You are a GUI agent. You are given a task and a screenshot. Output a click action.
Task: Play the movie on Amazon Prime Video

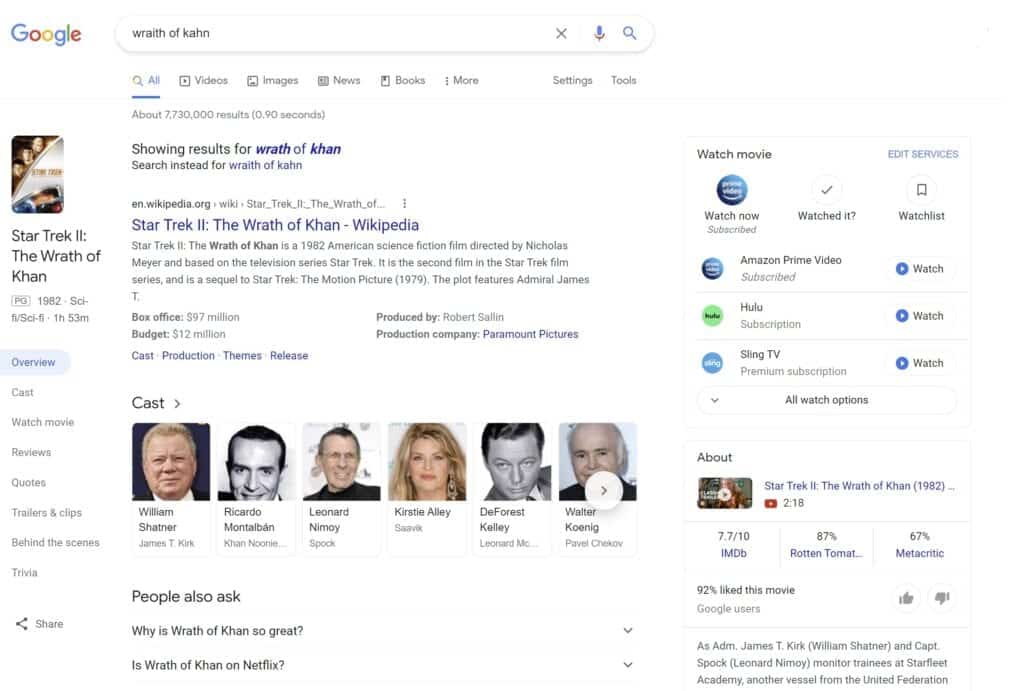[920, 268]
